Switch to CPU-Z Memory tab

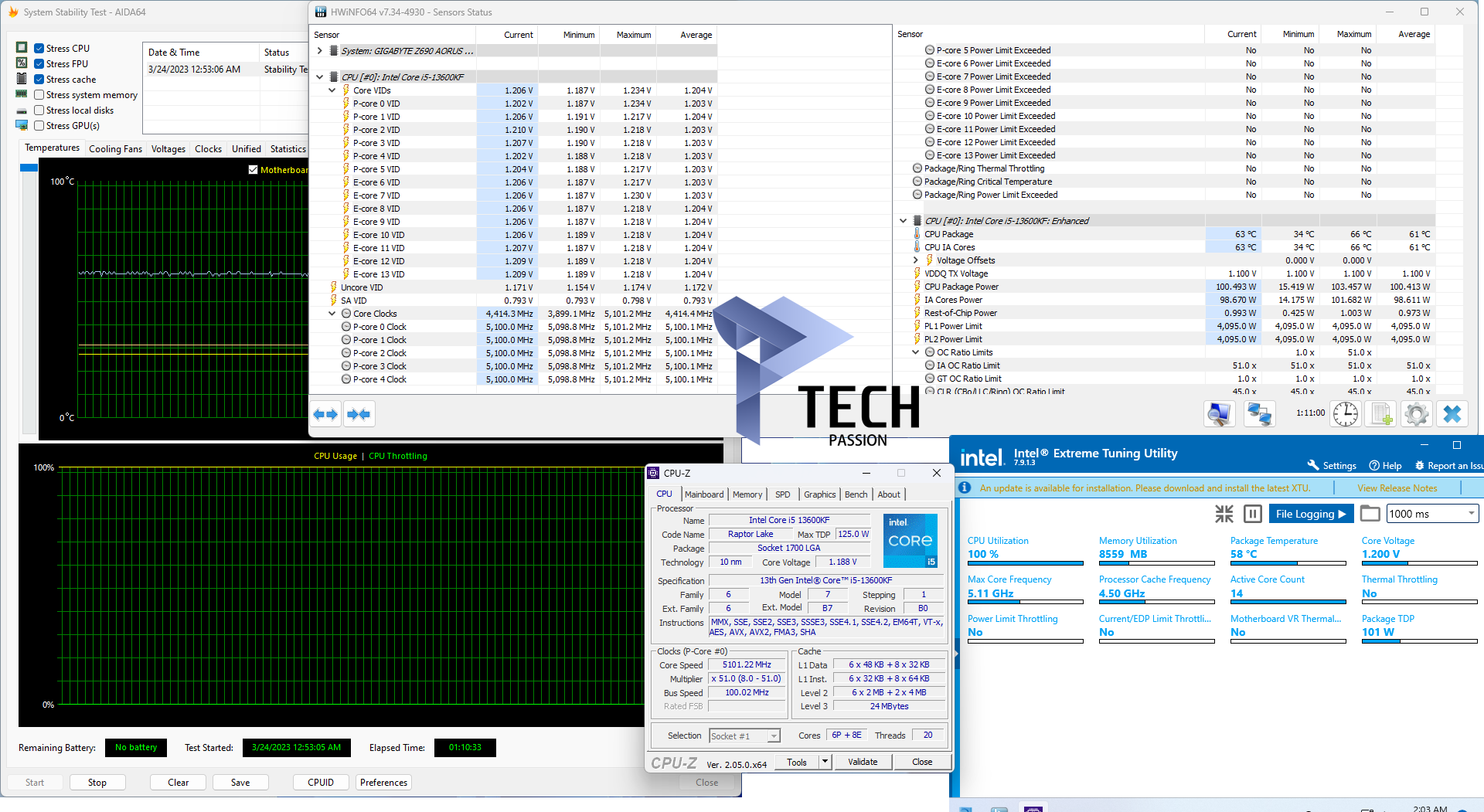coord(747,494)
